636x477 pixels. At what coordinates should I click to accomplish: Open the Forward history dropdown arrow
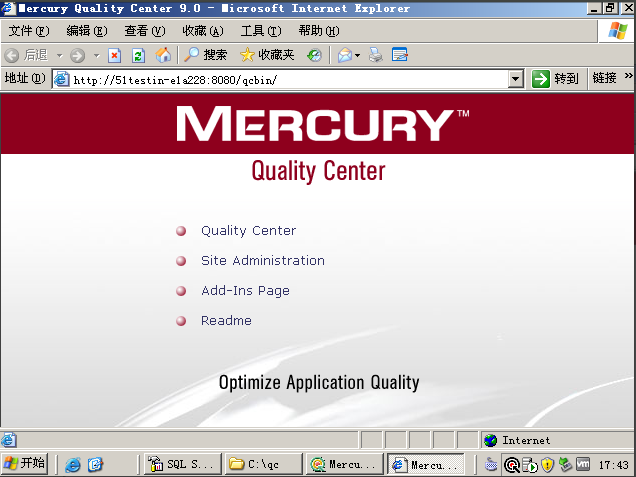pos(97,55)
